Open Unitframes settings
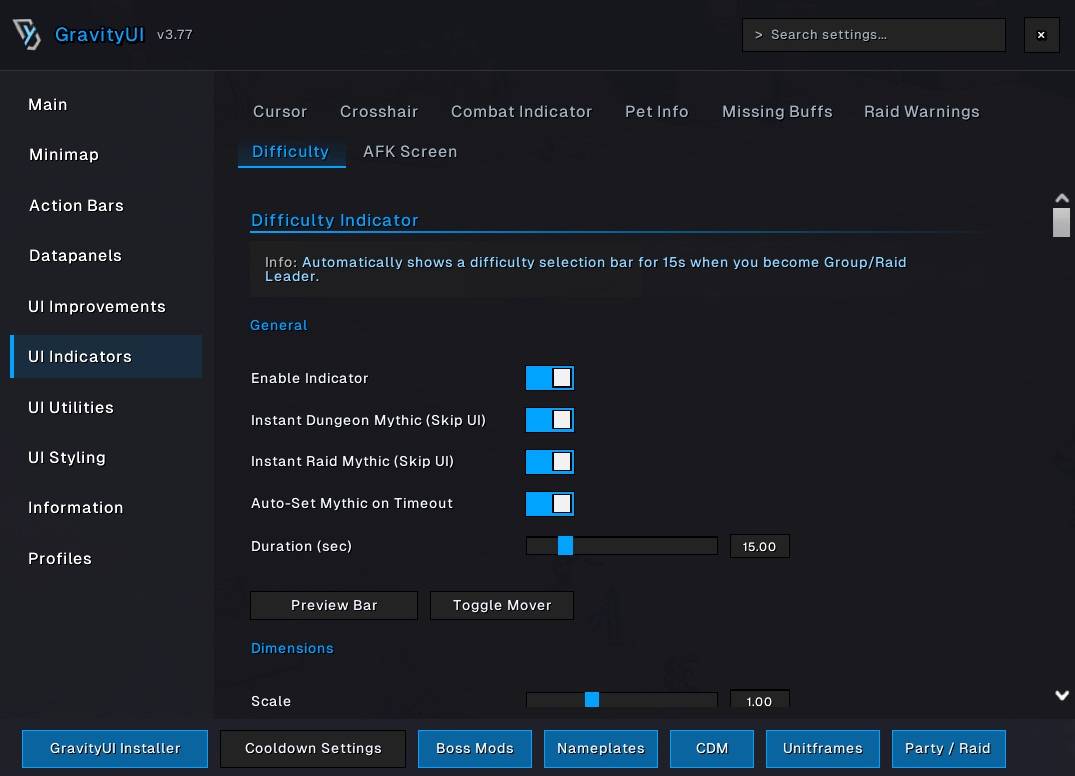This screenshot has width=1075, height=776. coord(823,749)
